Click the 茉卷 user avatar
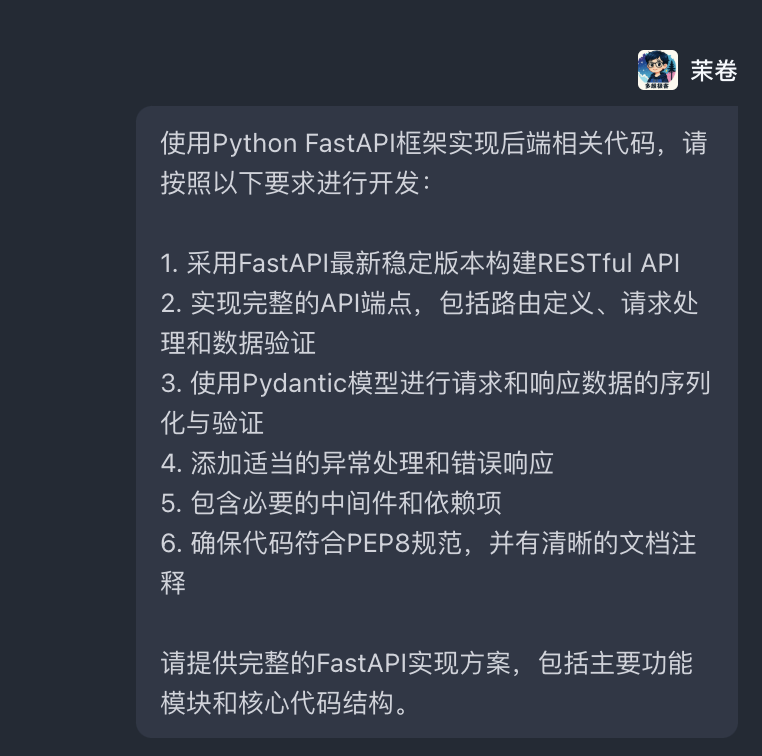The image size is (762, 756). tap(657, 70)
